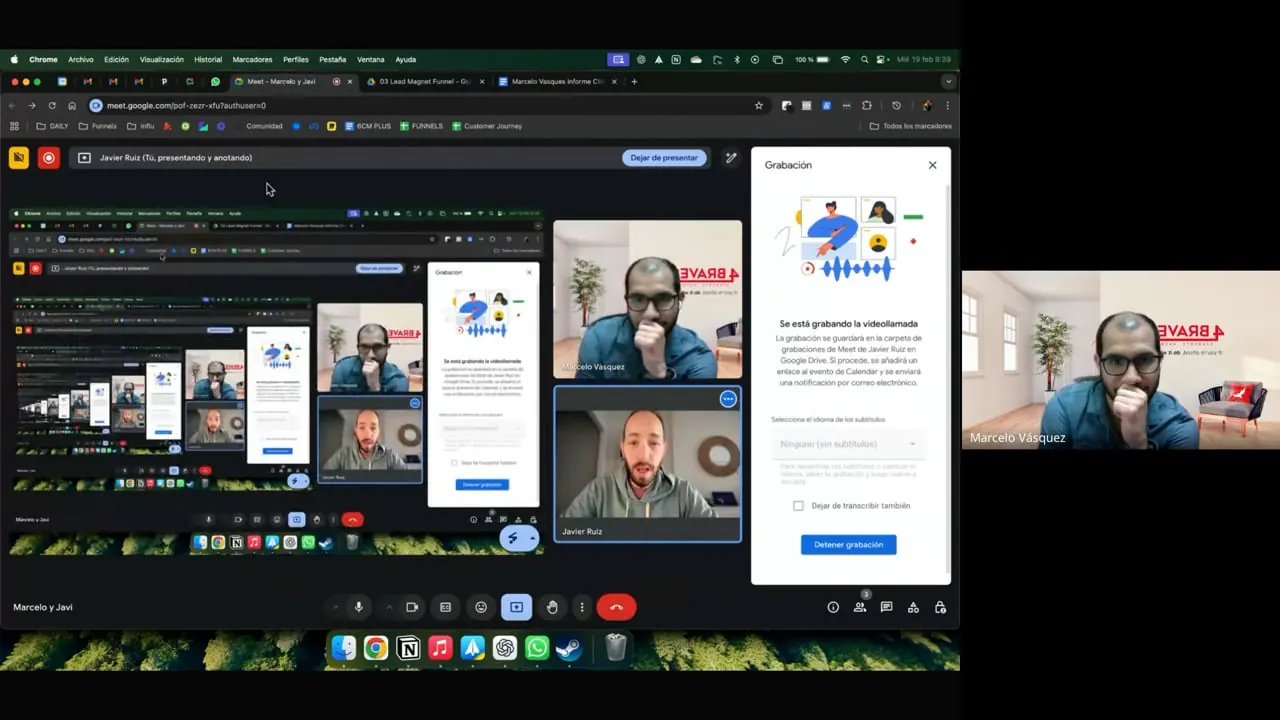
Task: Open Wi-Fi status in menu bar
Action: (x=845, y=59)
